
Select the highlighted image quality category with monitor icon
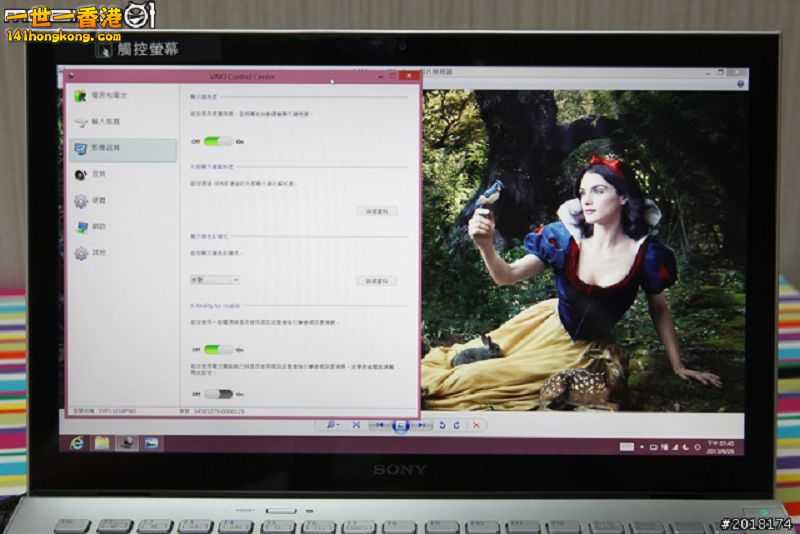point(122,148)
